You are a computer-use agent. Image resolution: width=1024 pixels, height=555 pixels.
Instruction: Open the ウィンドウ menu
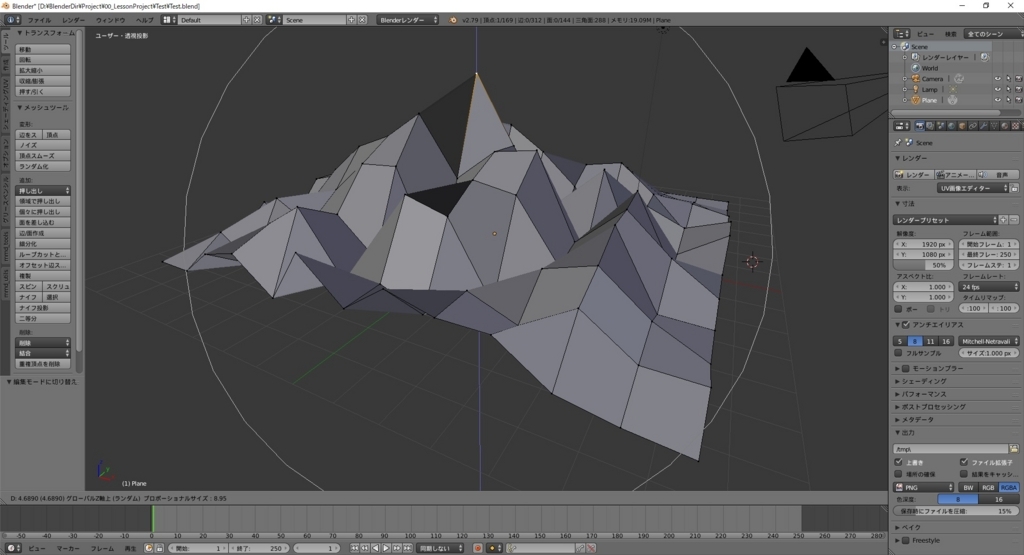pyautogui.click(x=110, y=20)
